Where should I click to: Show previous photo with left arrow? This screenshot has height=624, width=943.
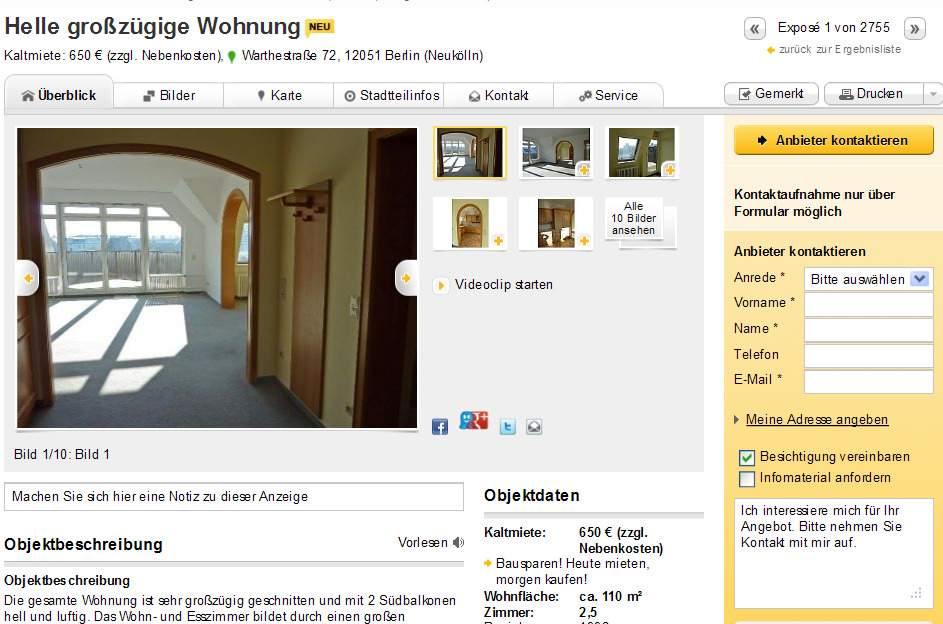click(x=28, y=278)
